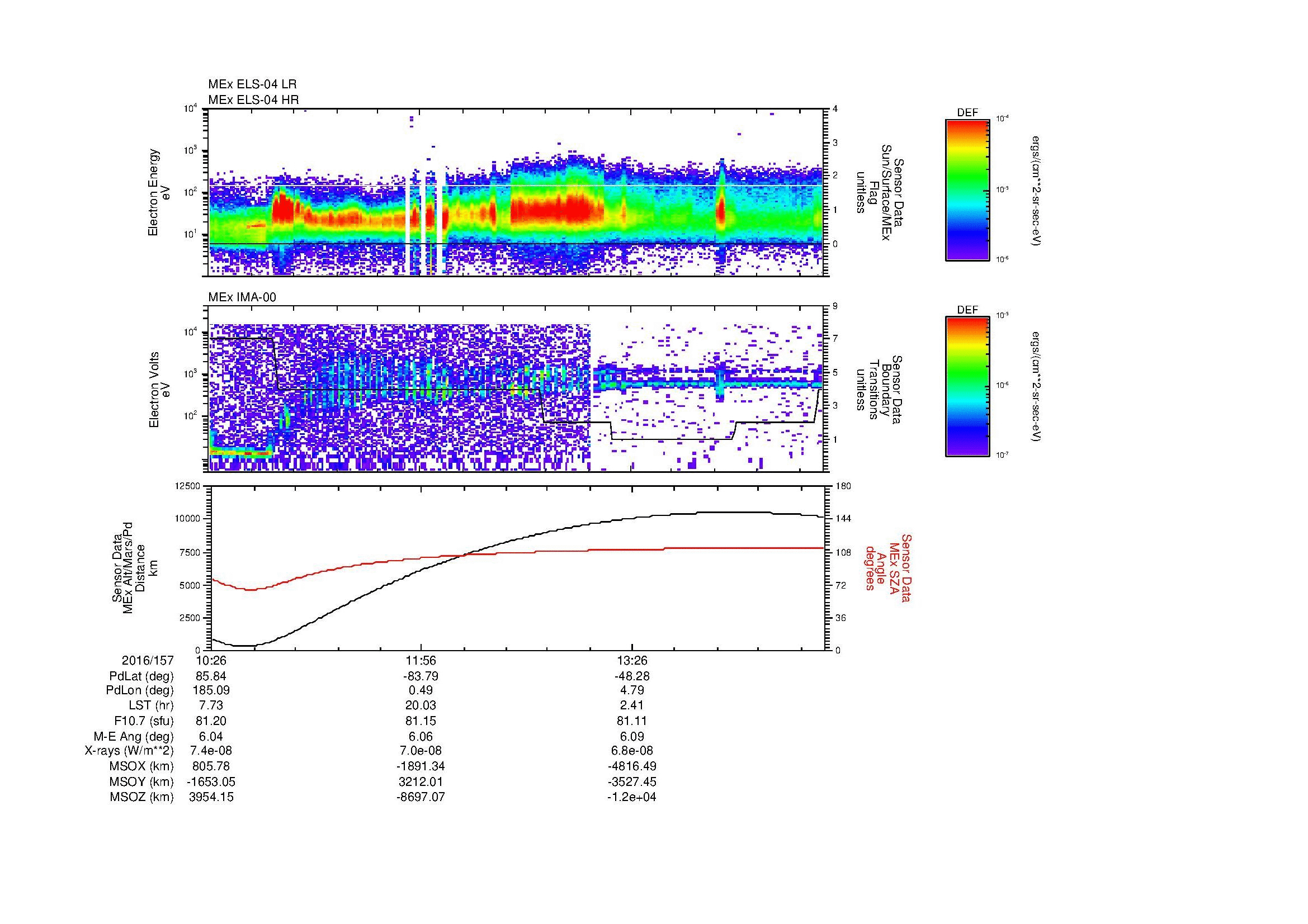Click the F10.7 value 81.20
The height and width of the screenshot is (924, 1308).
pyautogui.click(x=211, y=721)
